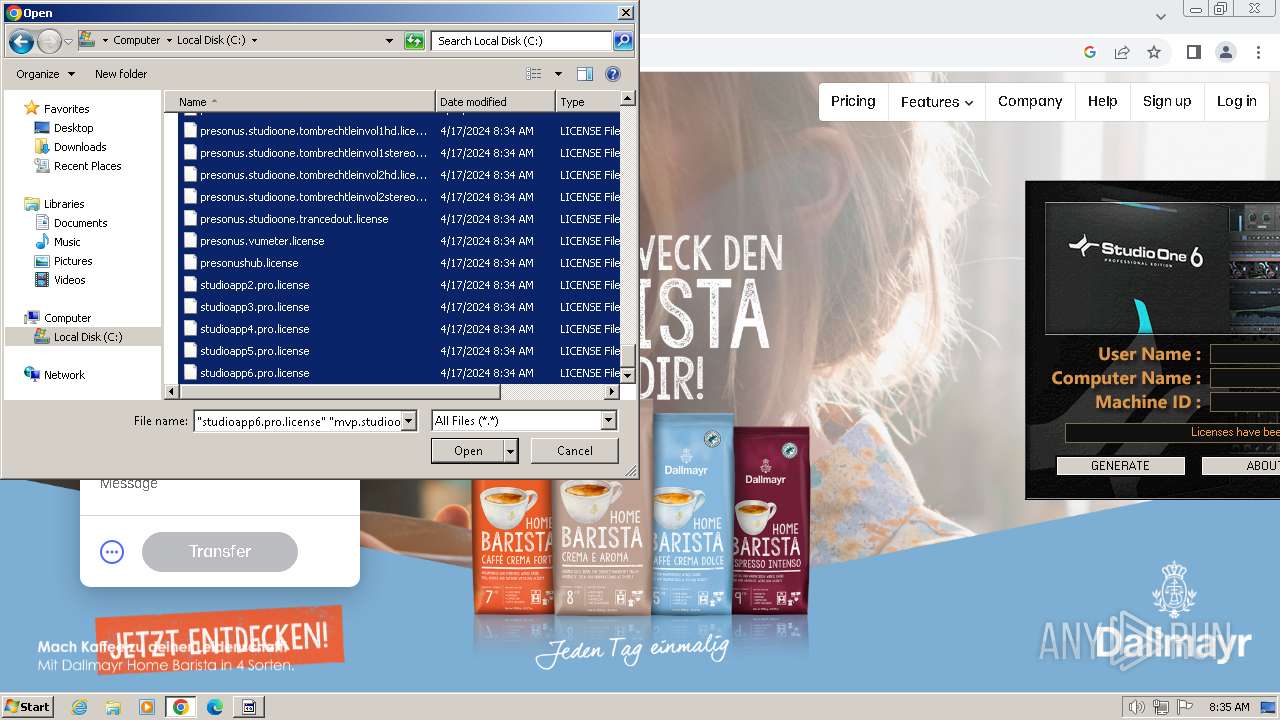
Task: Click the File name input field
Action: [298, 421]
